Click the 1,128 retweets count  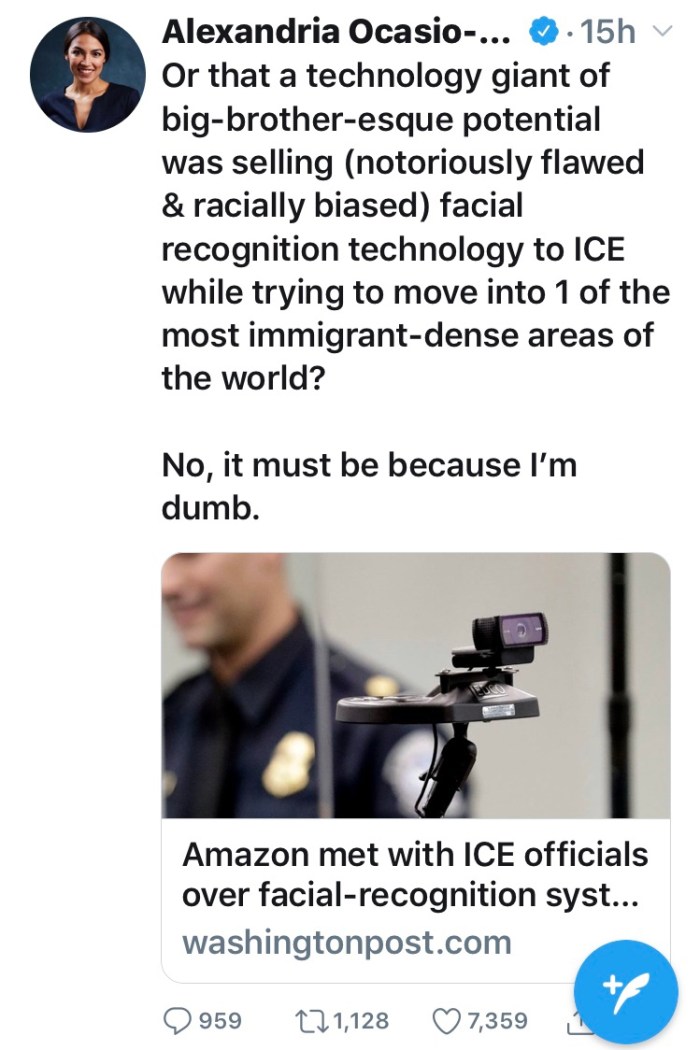[x=360, y=1020]
